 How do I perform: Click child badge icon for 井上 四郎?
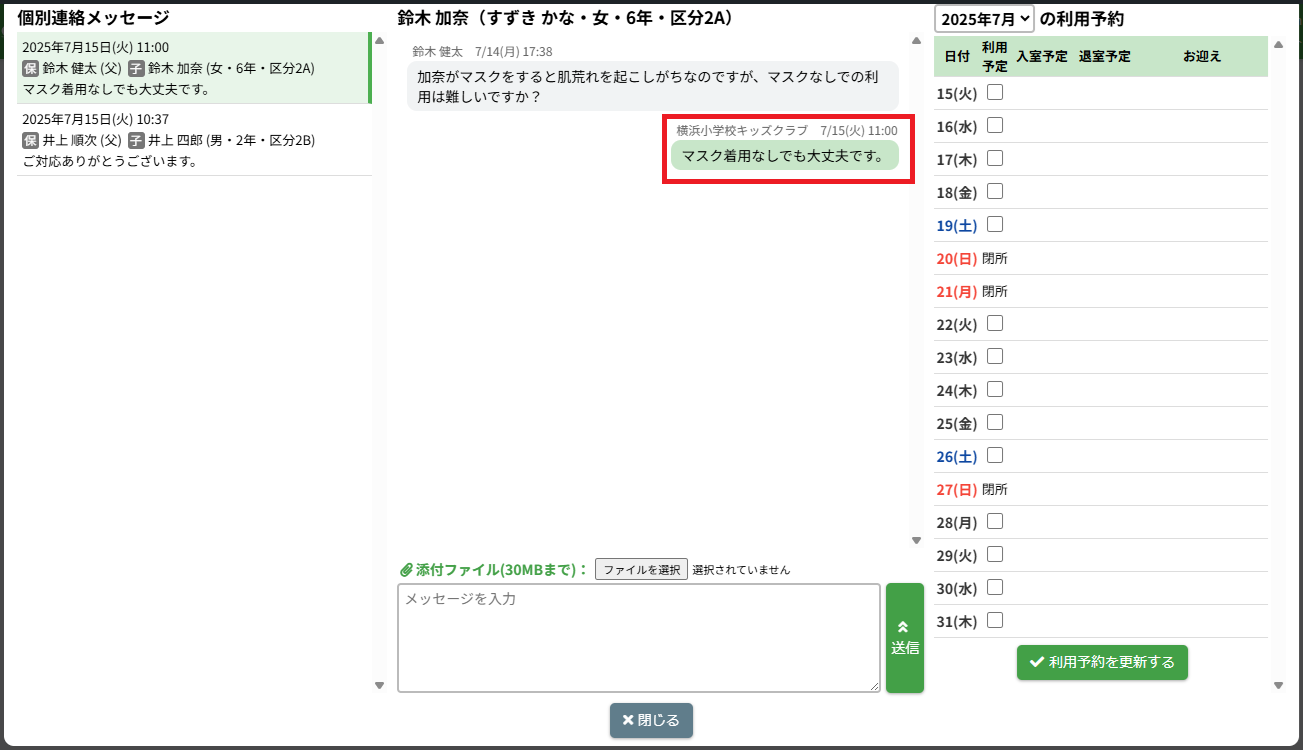[x=136, y=140]
